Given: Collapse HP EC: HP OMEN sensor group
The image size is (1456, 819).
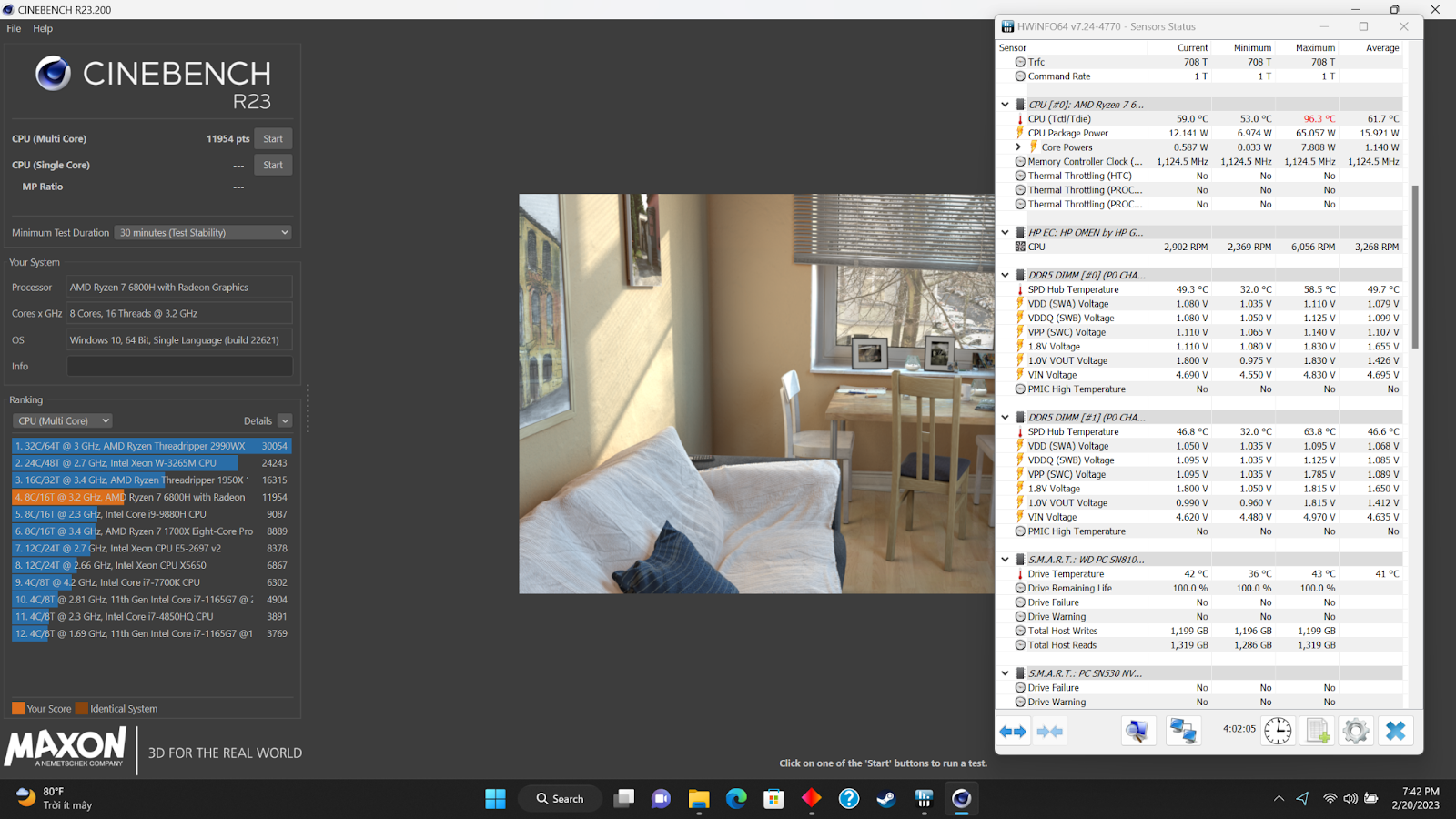Looking at the screenshot, I should tap(1005, 233).
